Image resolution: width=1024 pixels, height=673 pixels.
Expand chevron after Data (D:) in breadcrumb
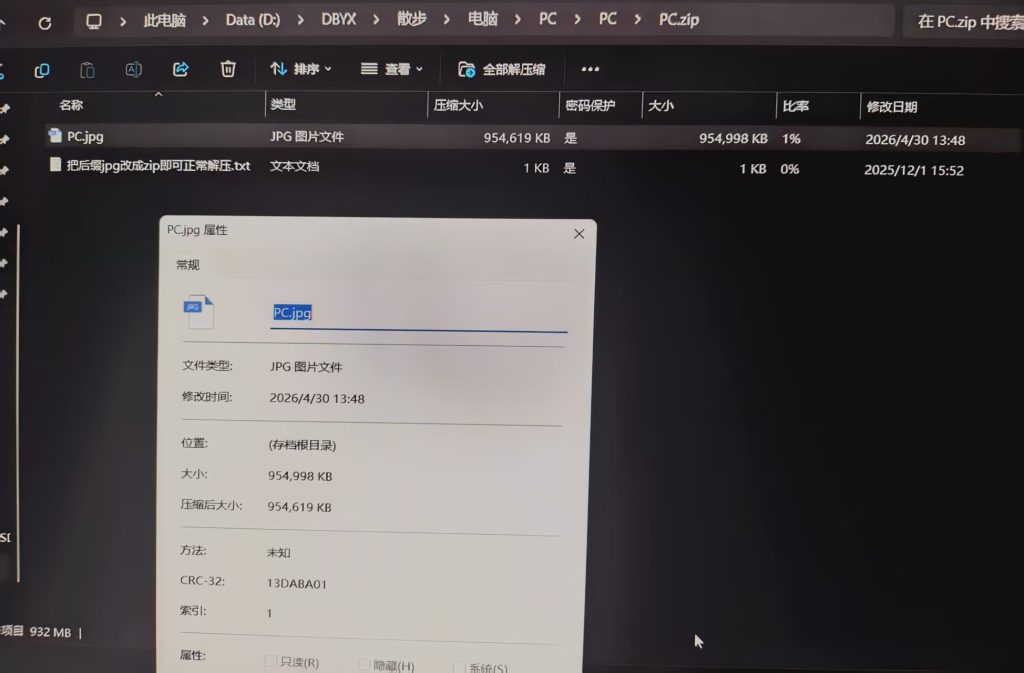coord(300,21)
